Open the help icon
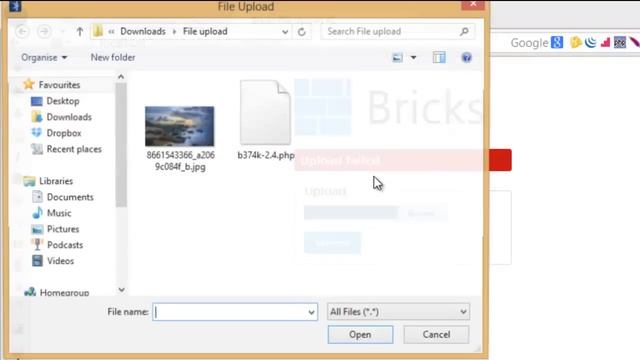The image size is (640, 360). pyautogui.click(x=467, y=58)
